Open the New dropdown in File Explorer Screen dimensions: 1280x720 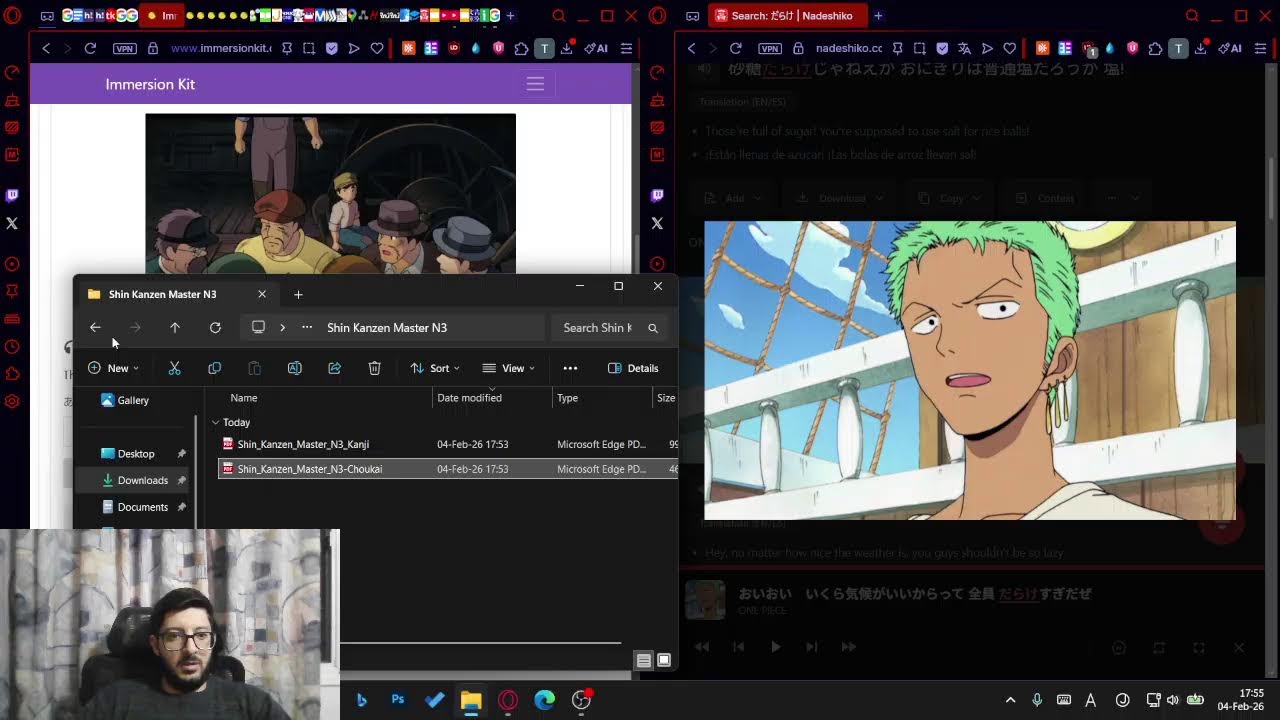pos(113,368)
